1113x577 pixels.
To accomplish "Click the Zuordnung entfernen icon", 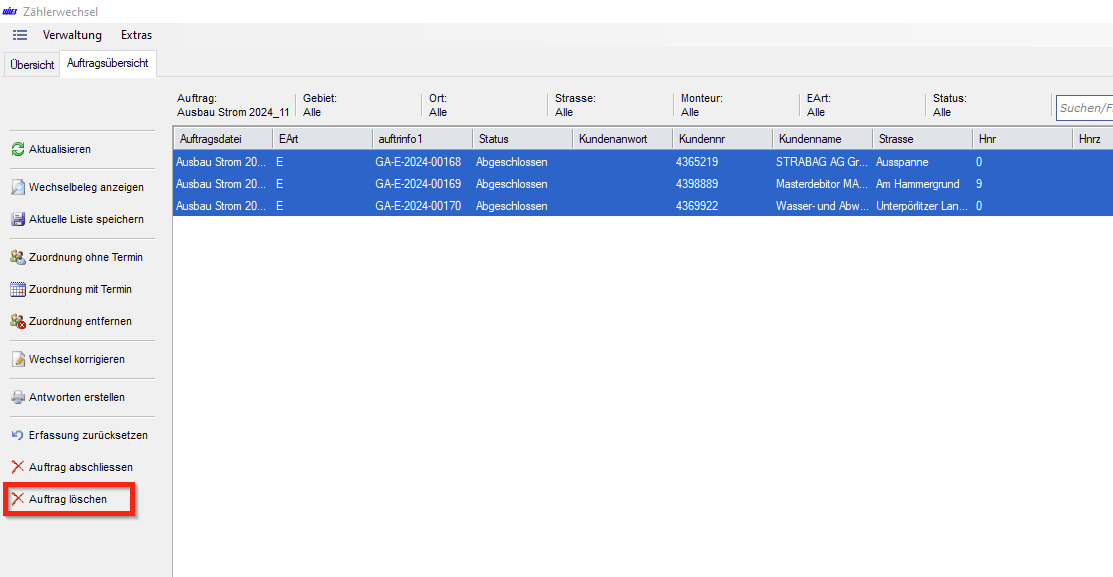I will 18,321.
